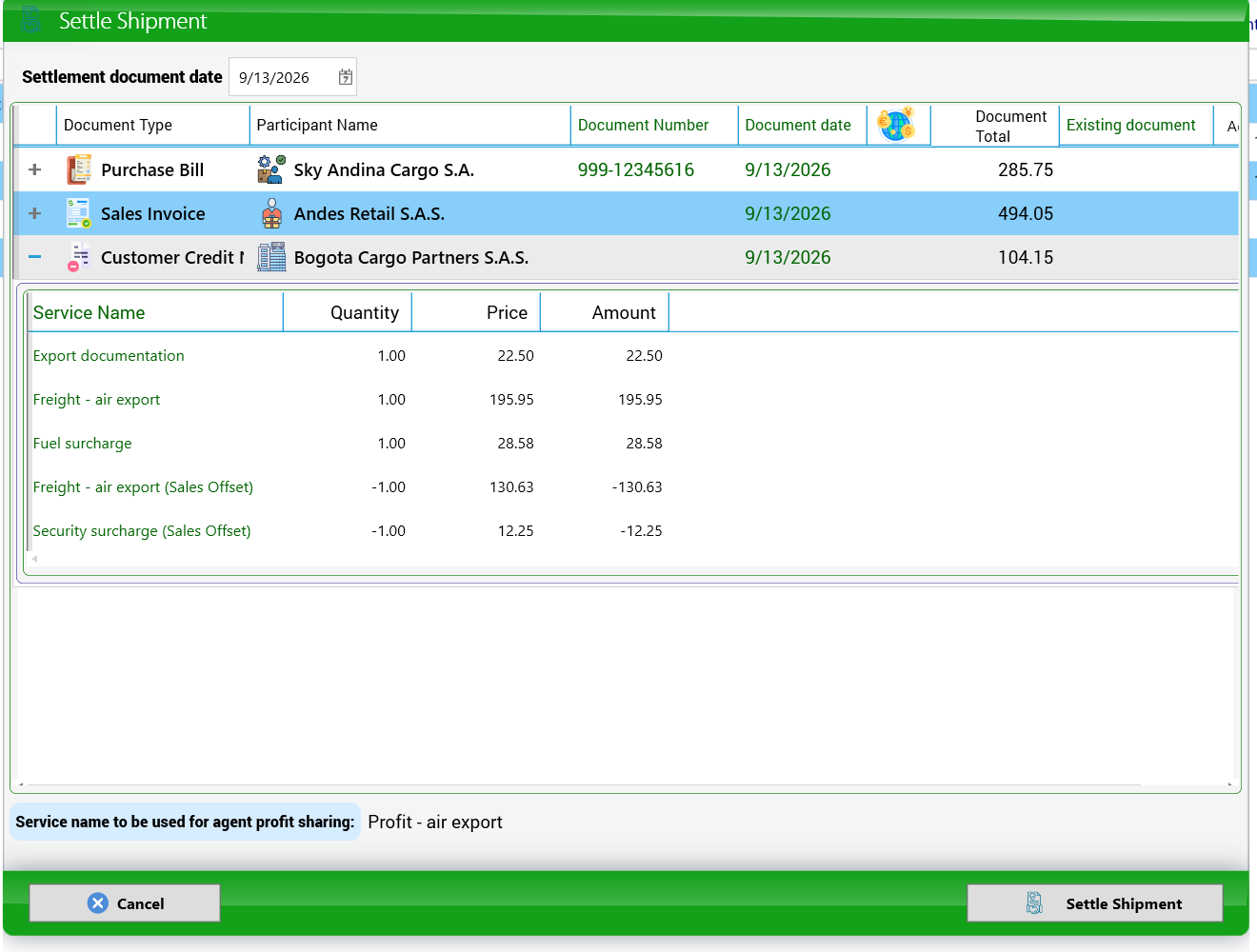The image size is (1257, 952).
Task: Click the Profit - air export service name
Action: click(435, 822)
